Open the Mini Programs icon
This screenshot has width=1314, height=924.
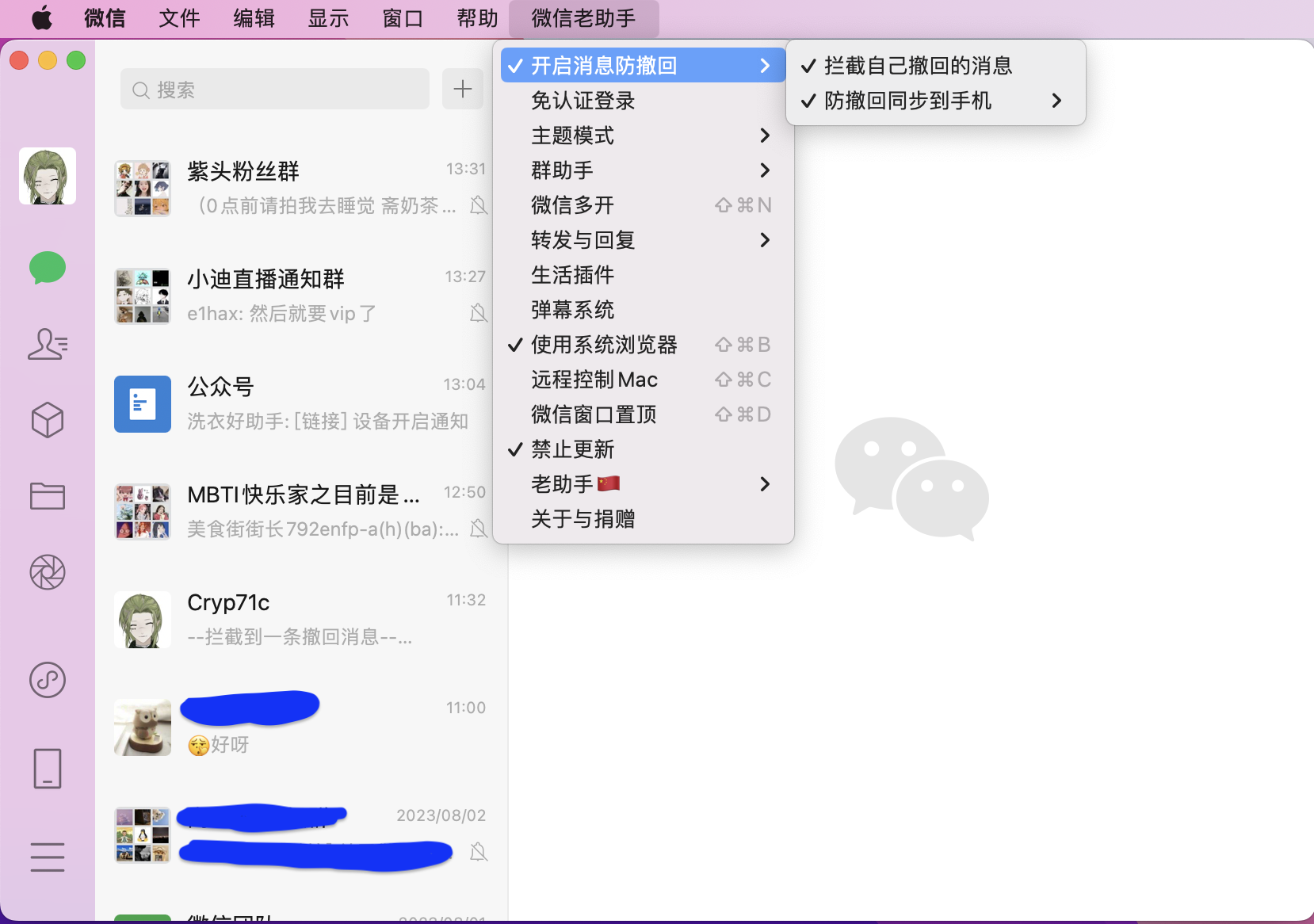click(48, 680)
